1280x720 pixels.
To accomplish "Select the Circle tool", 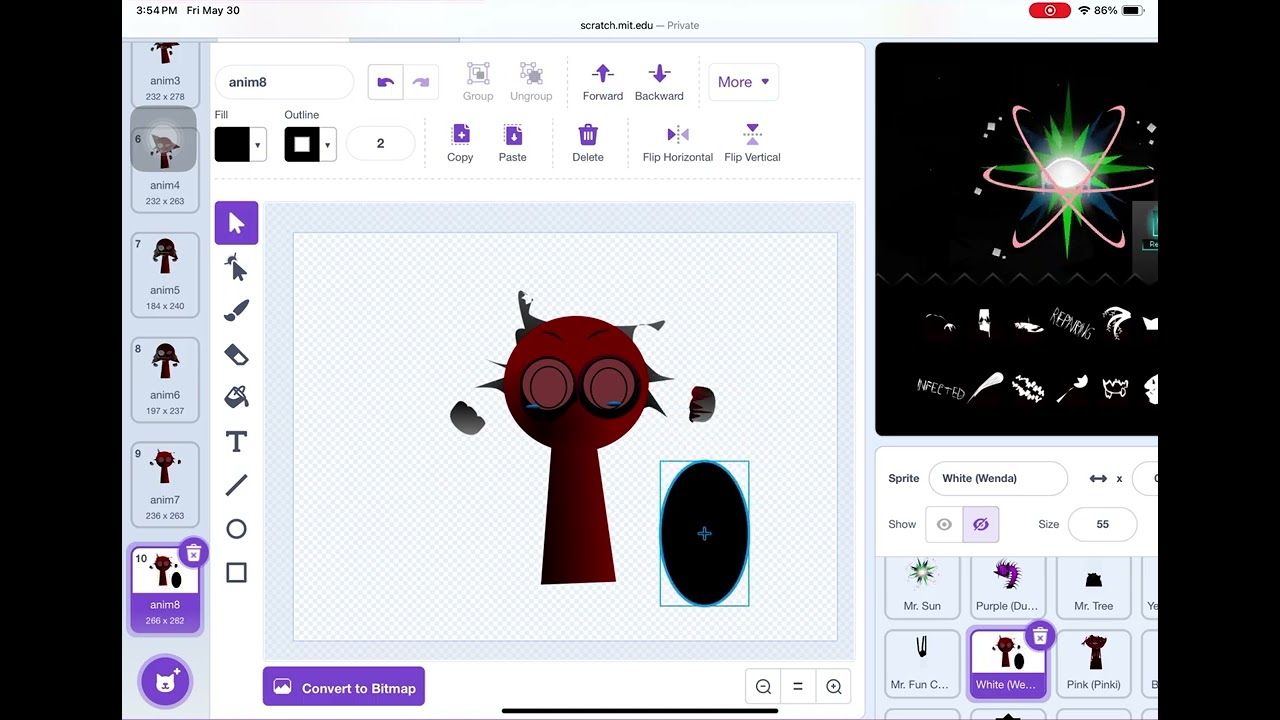I will [236, 529].
